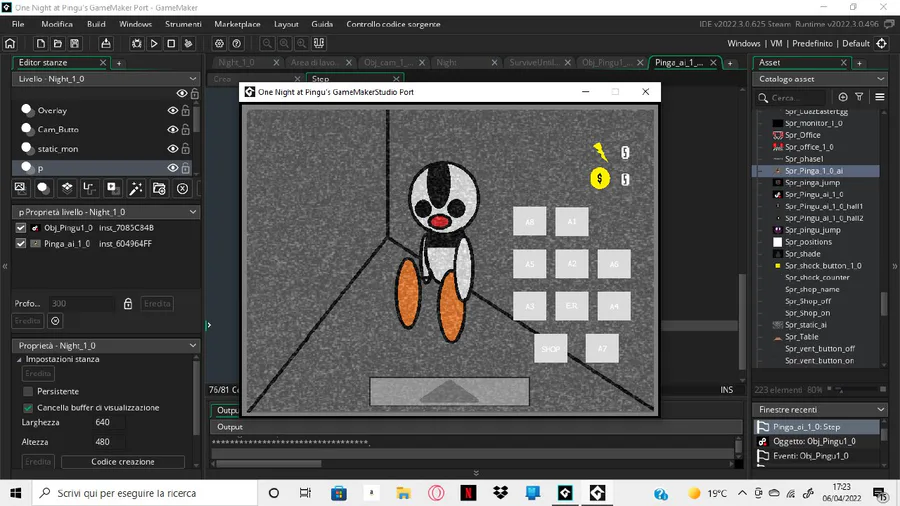900x506 pixels.
Task: Run the game with the play icon
Action: point(154,44)
